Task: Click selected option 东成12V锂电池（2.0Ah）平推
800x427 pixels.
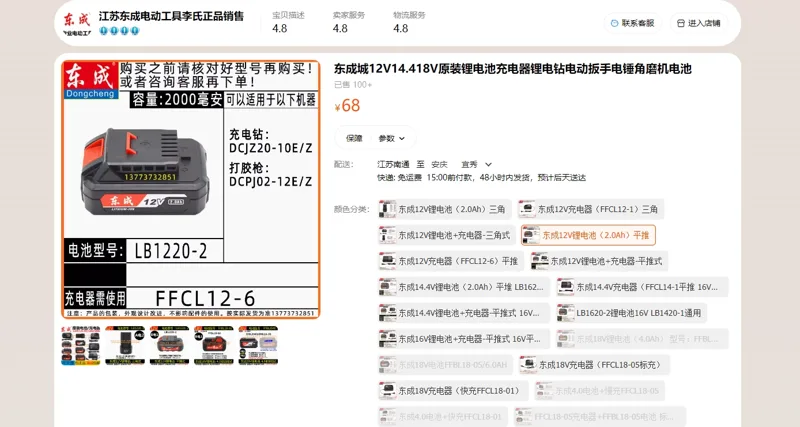Action: click(x=588, y=235)
